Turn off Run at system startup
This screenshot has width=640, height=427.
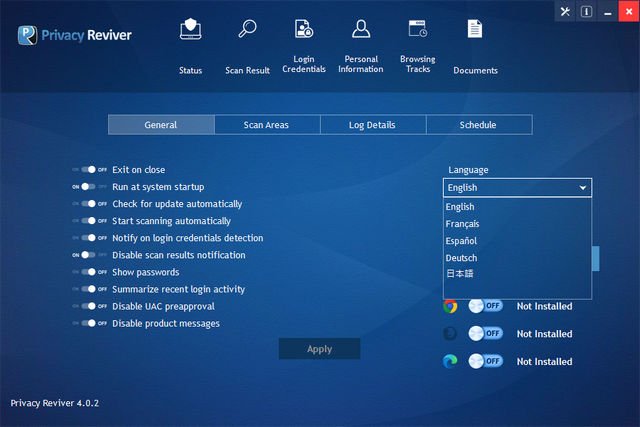[90, 187]
